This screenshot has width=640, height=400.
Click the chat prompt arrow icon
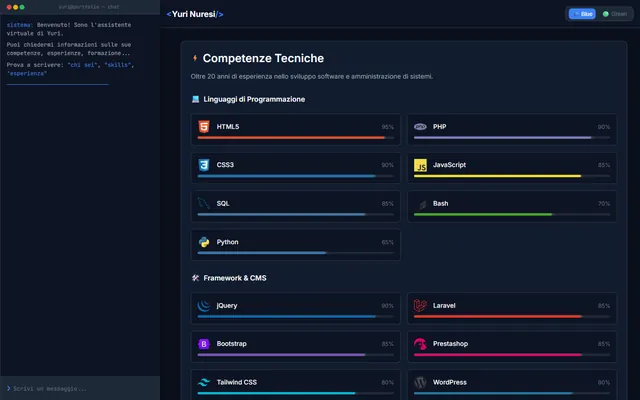point(9,388)
